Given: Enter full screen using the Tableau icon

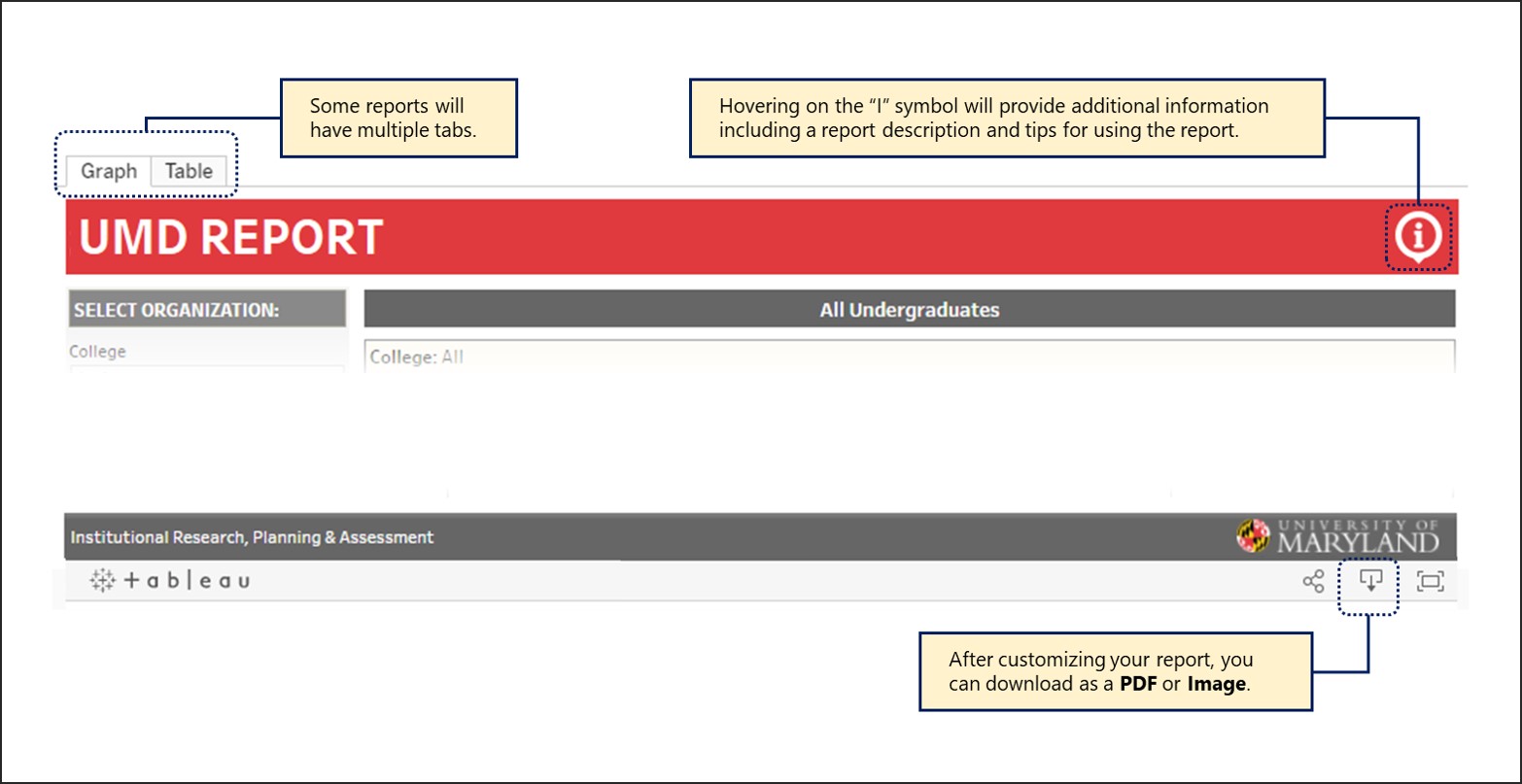Looking at the screenshot, I should [1431, 581].
